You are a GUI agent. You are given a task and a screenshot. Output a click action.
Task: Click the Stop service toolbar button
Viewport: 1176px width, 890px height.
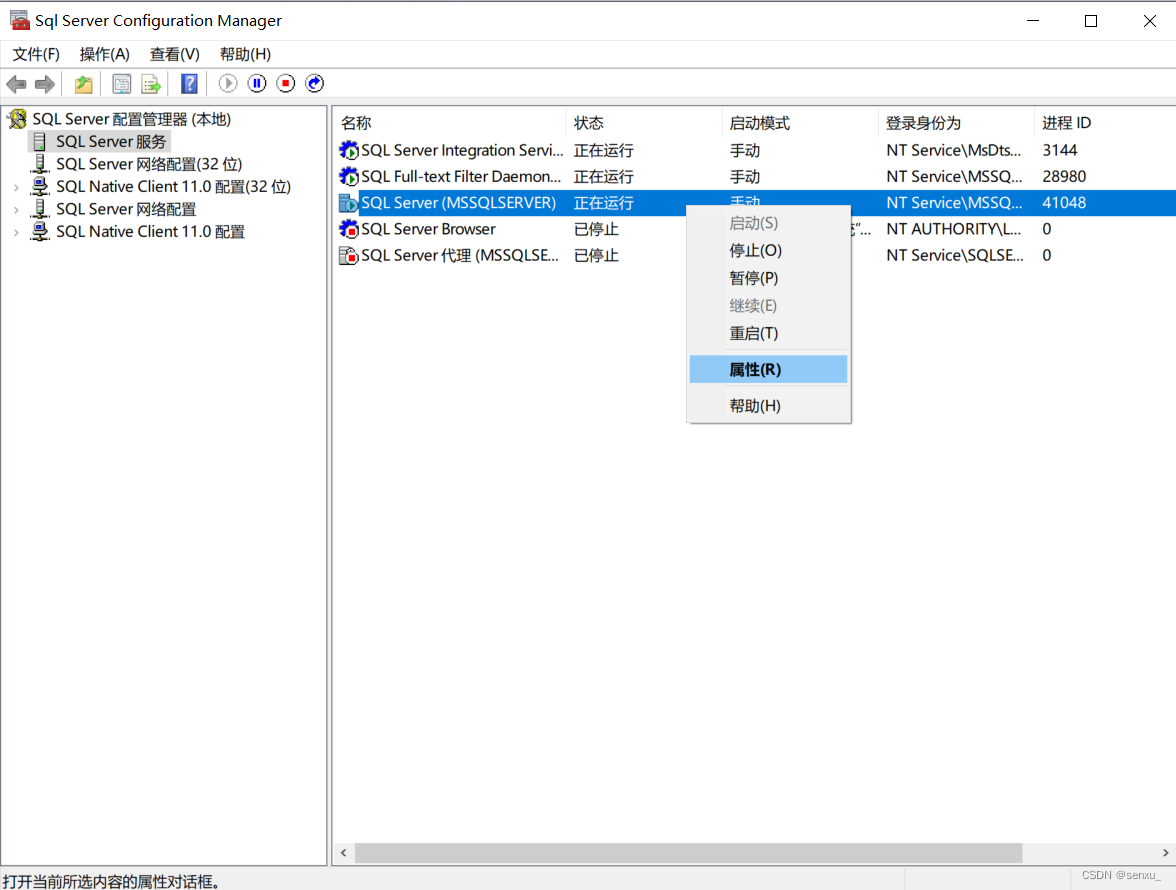pos(286,83)
